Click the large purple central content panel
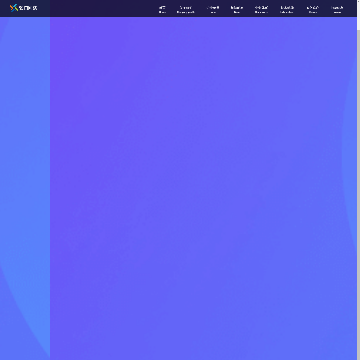 click(x=203, y=188)
